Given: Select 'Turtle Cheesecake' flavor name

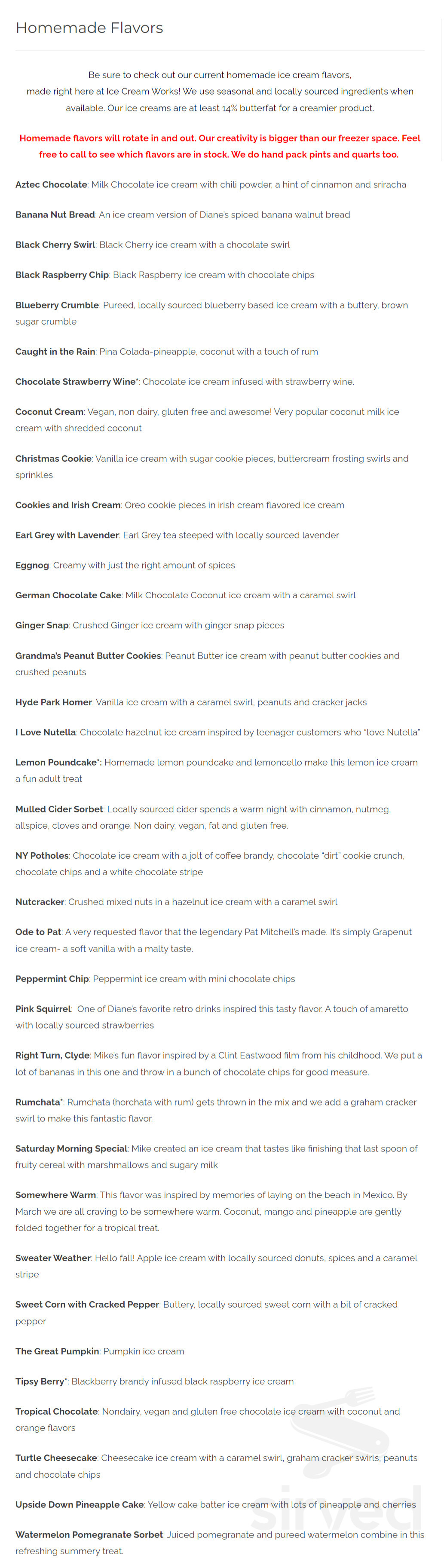Looking at the screenshot, I should coord(56,1458).
